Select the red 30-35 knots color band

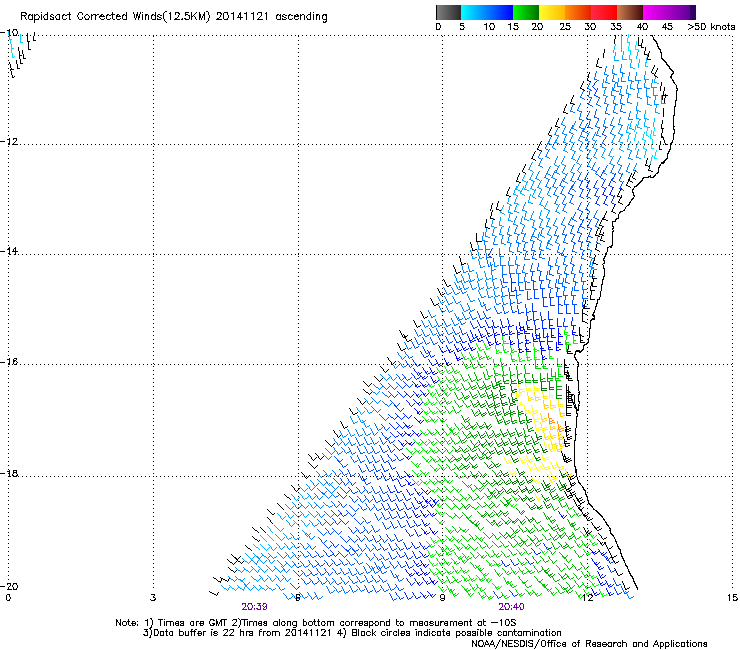(604, 12)
